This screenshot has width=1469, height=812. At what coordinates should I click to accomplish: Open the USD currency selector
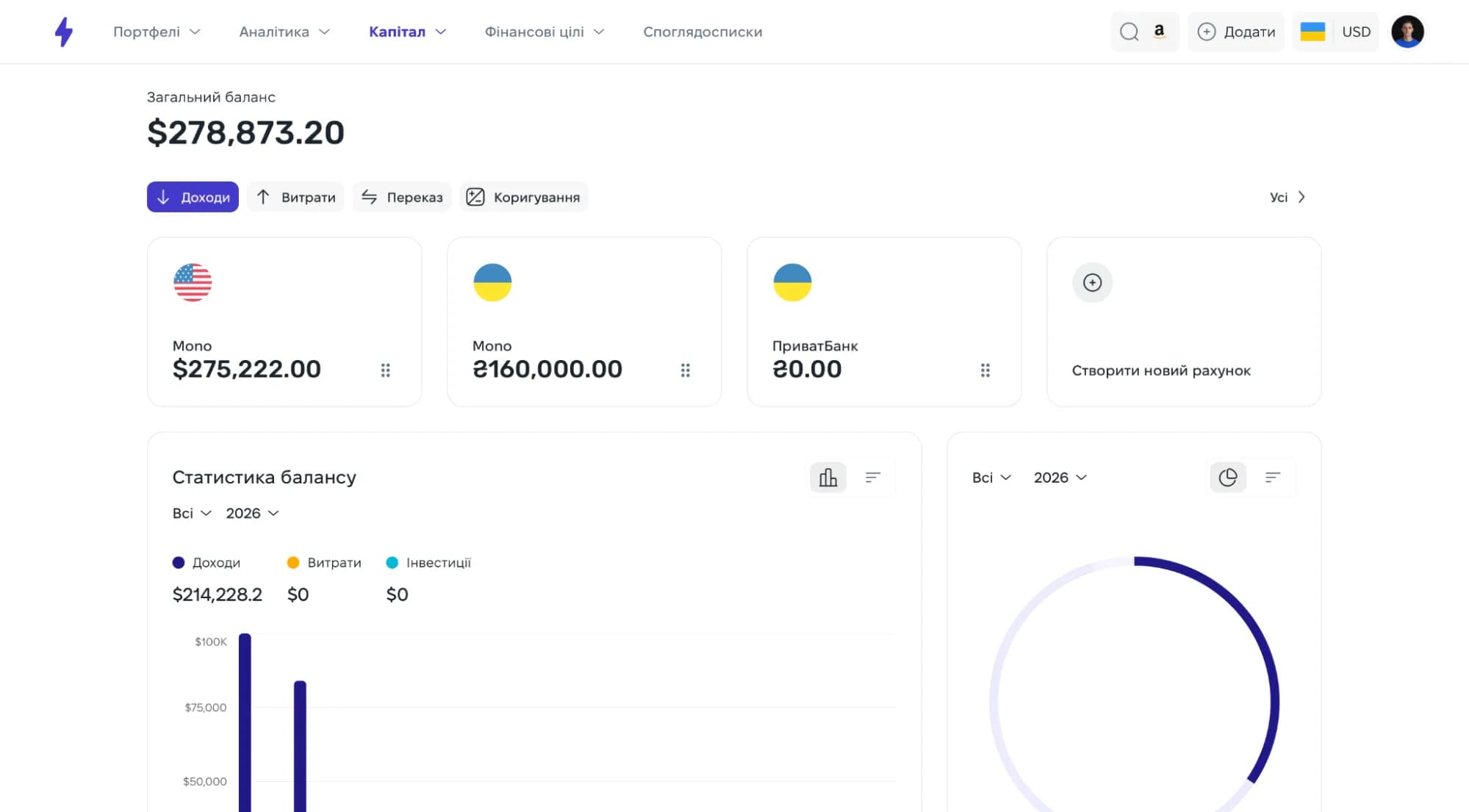(1356, 32)
